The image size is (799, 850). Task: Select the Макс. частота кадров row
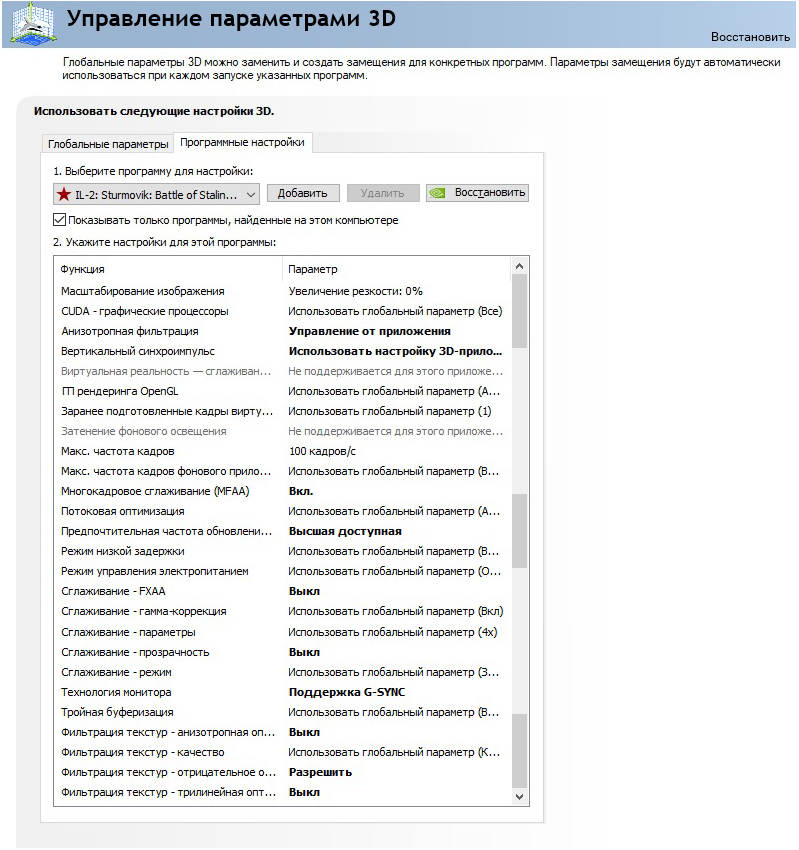coord(282,452)
